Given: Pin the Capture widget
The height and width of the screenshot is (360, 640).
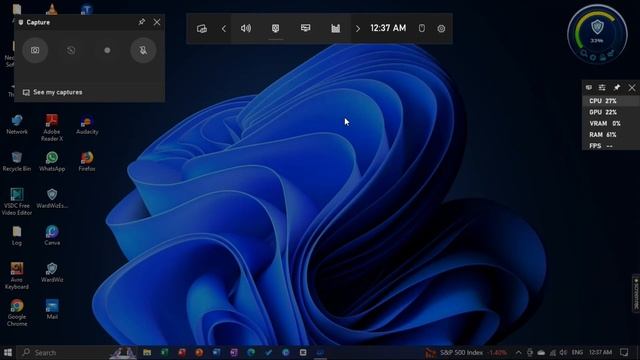Looking at the screenshot, I should pyautogui.click(x=141, y=22).
